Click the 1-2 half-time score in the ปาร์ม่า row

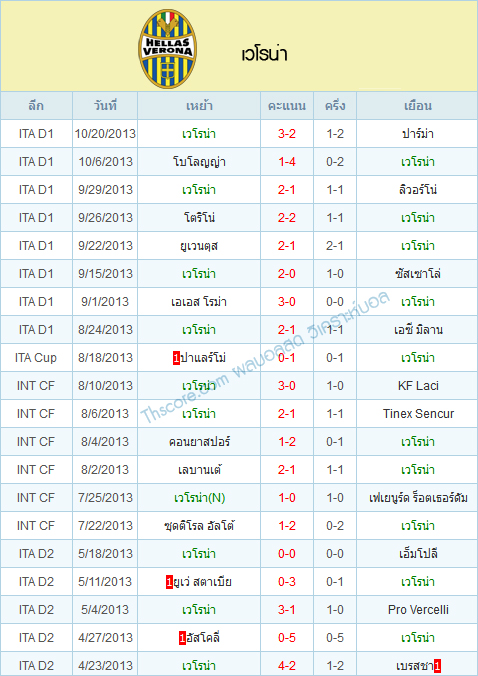tap(335, 134)
